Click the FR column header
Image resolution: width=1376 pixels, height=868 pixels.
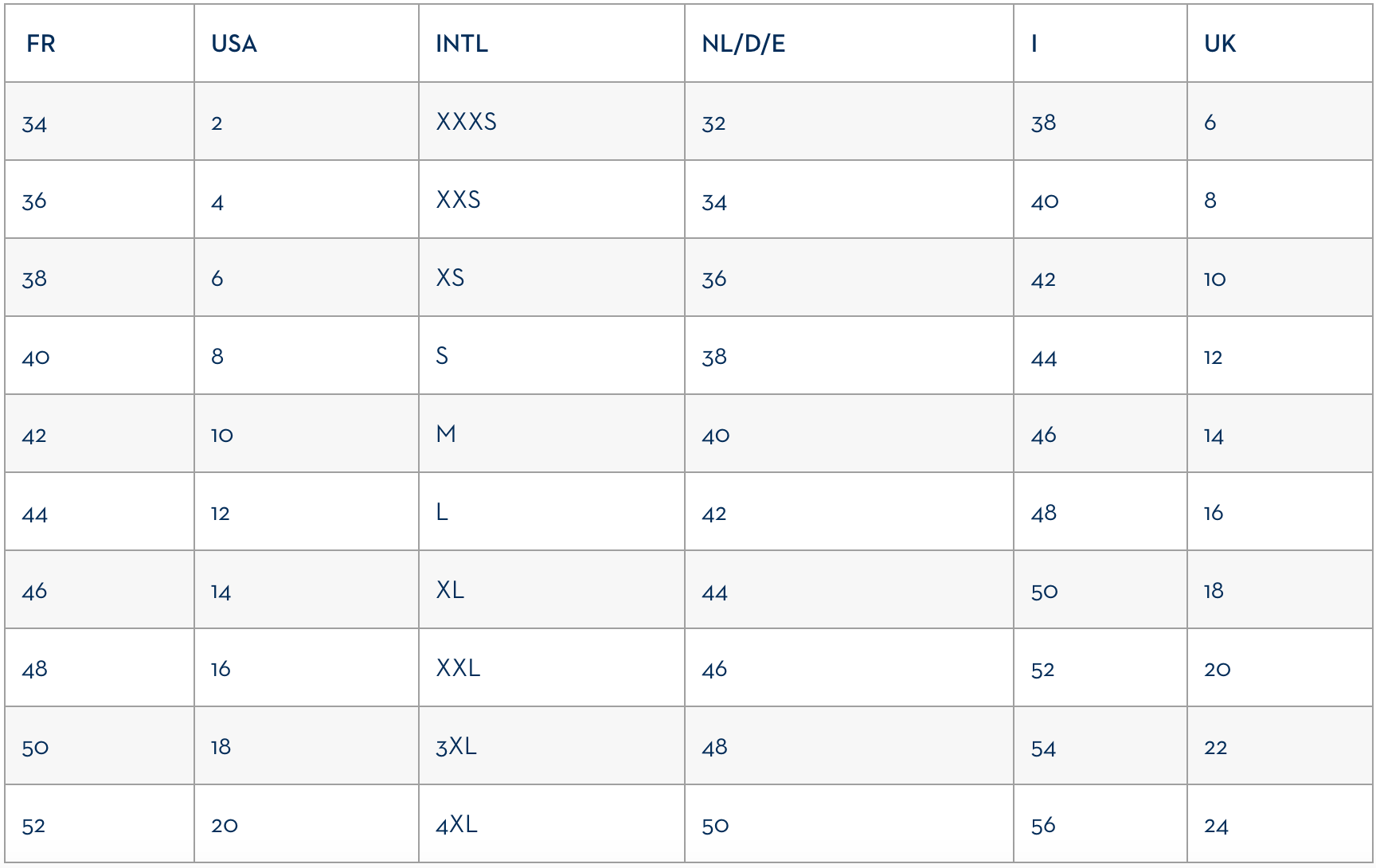pos(41,44)
